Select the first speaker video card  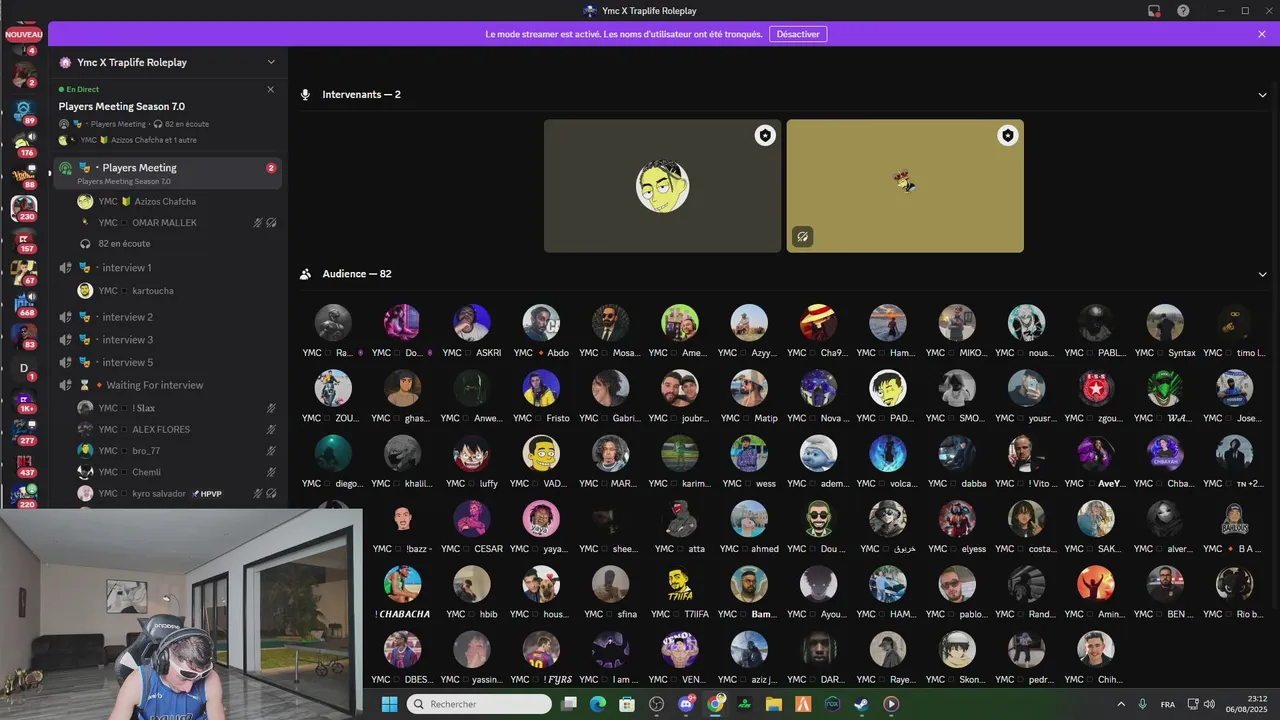click(662, 186)
